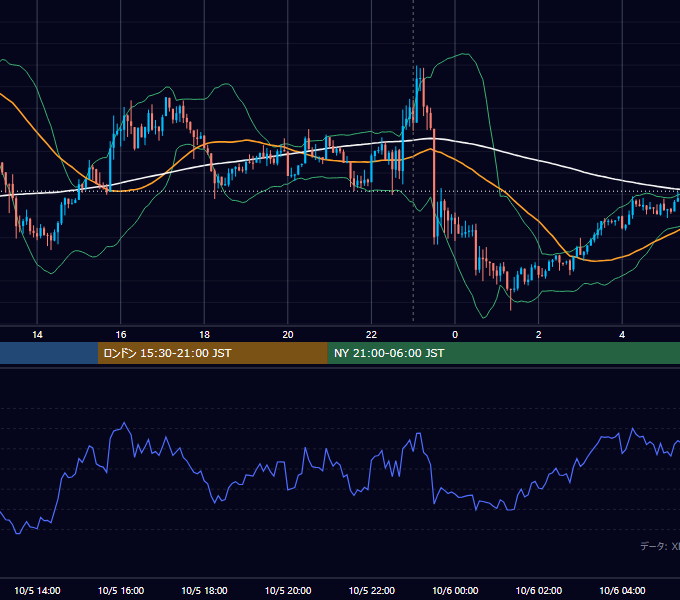Click the date label 10/6 04:00
Image resolution: width=680 pixels, height=600 pixels.
[622, 590]
